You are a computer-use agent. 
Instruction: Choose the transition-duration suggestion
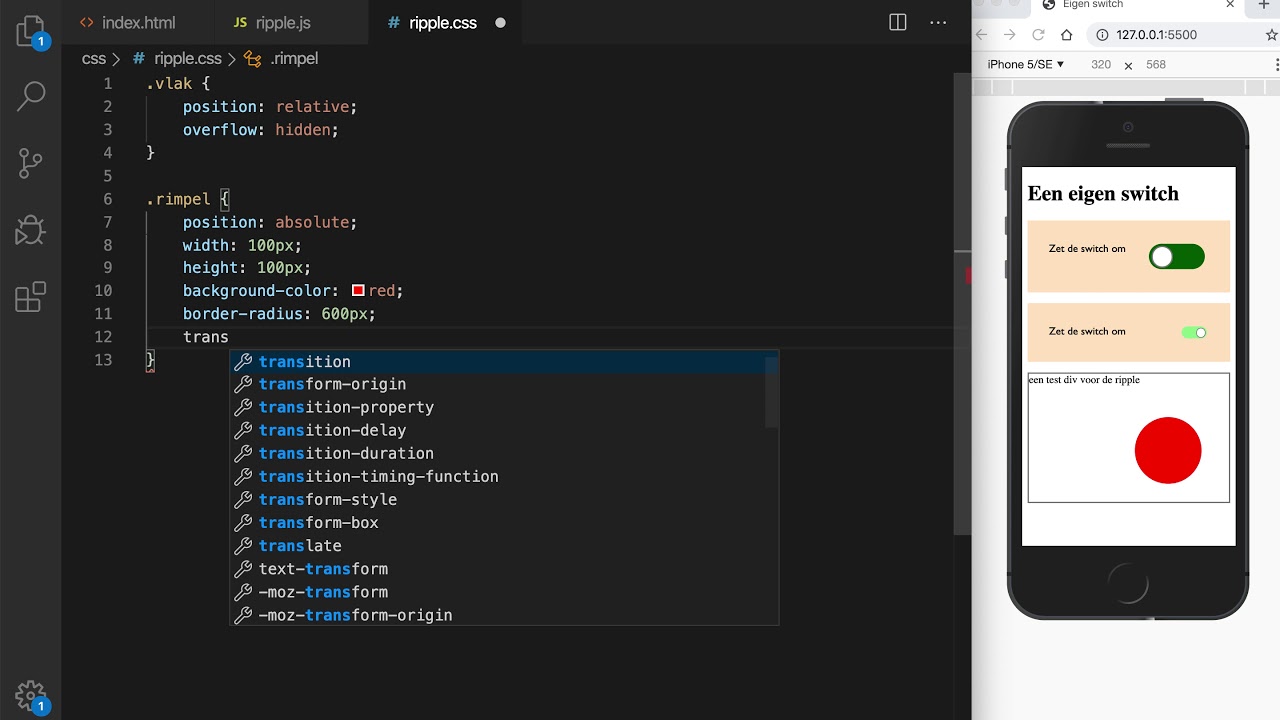(504, 454)
